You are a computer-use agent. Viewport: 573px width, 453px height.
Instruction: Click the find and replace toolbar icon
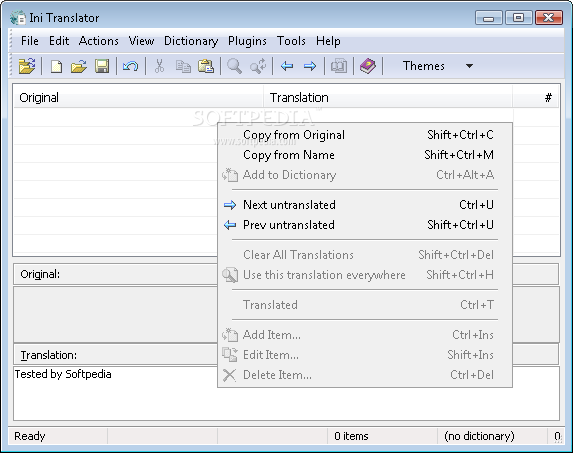258,66
